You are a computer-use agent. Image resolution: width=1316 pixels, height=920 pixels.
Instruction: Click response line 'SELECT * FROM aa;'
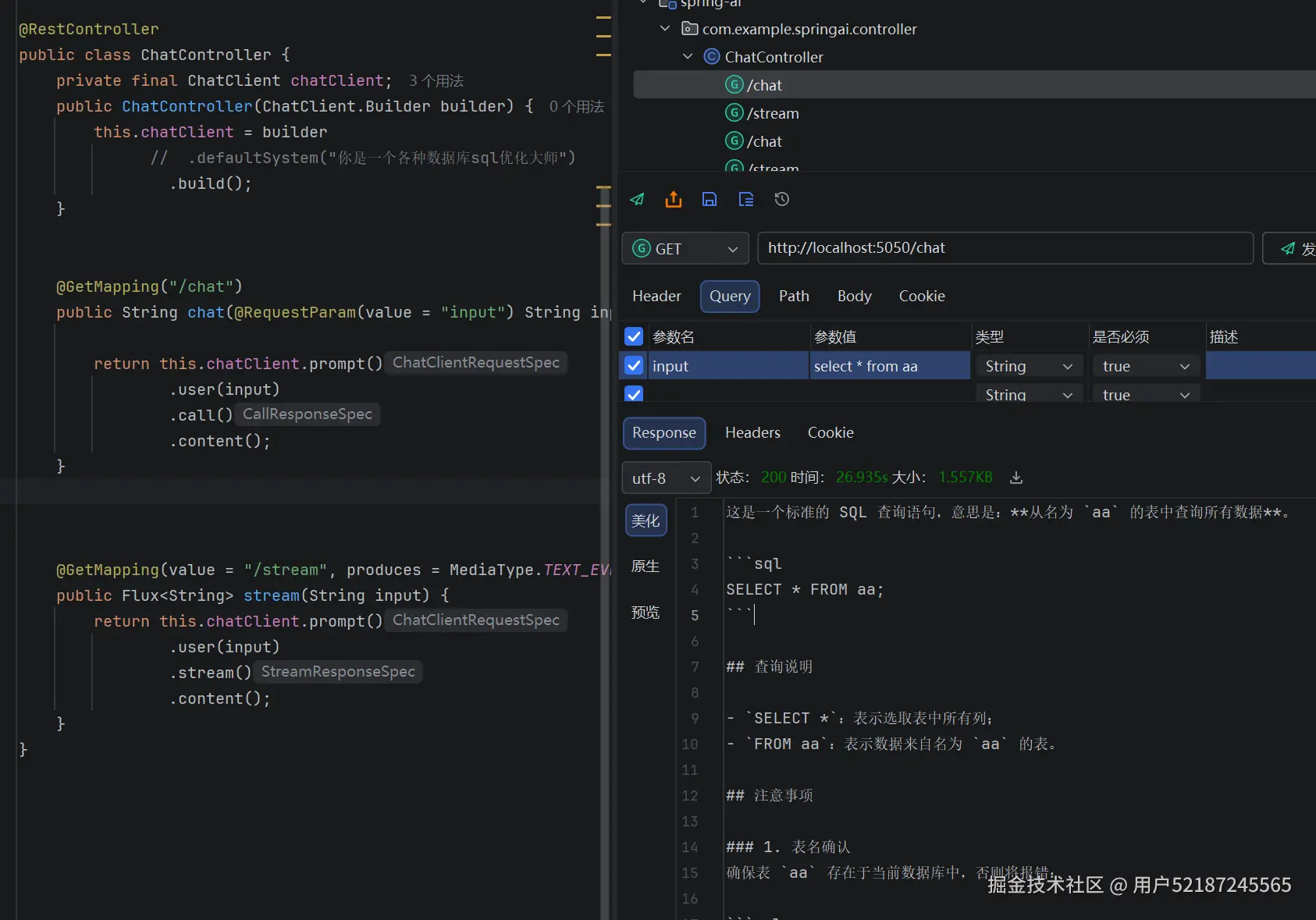[x=805, y=590]
